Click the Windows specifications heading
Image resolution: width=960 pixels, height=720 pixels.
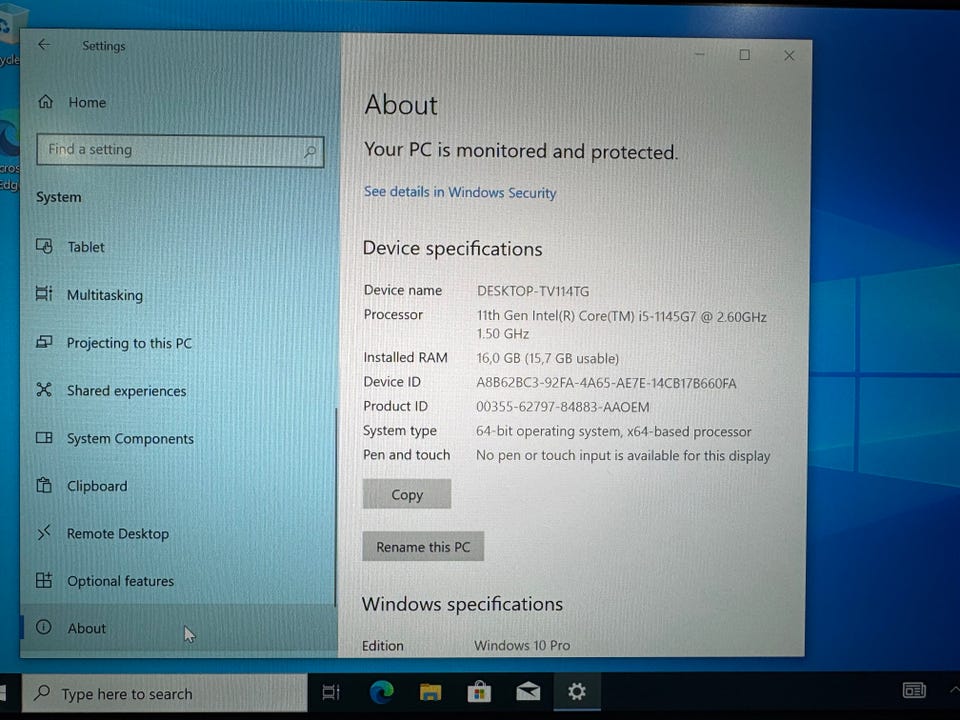pyautogui.click(x=462, y=604)
